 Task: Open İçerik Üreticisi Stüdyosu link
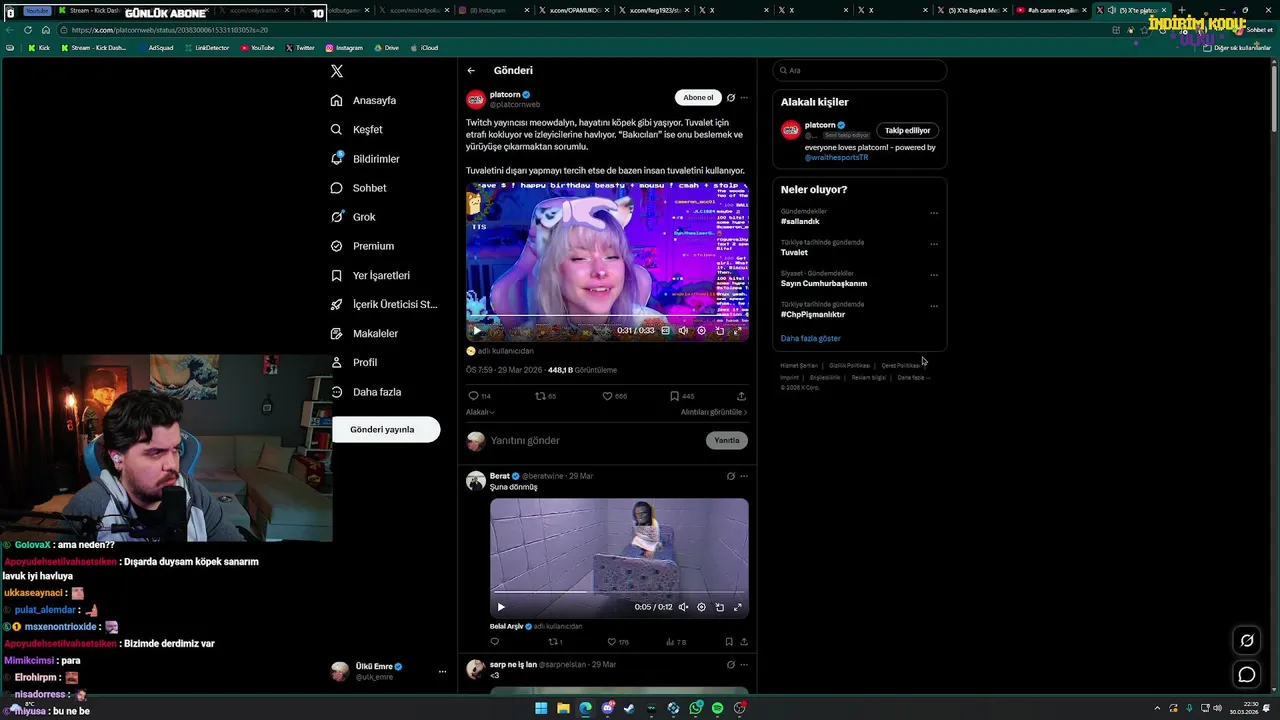384,304
